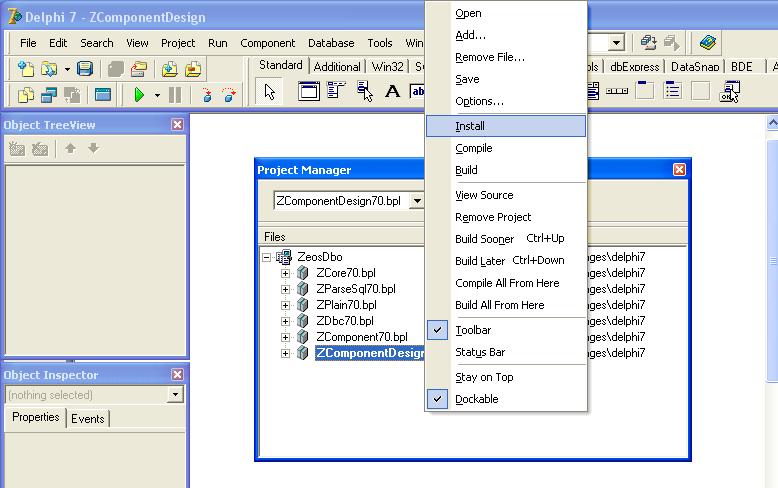
Task: Select ZPlain70.bpl in the project list
Action: click(345, 305)
